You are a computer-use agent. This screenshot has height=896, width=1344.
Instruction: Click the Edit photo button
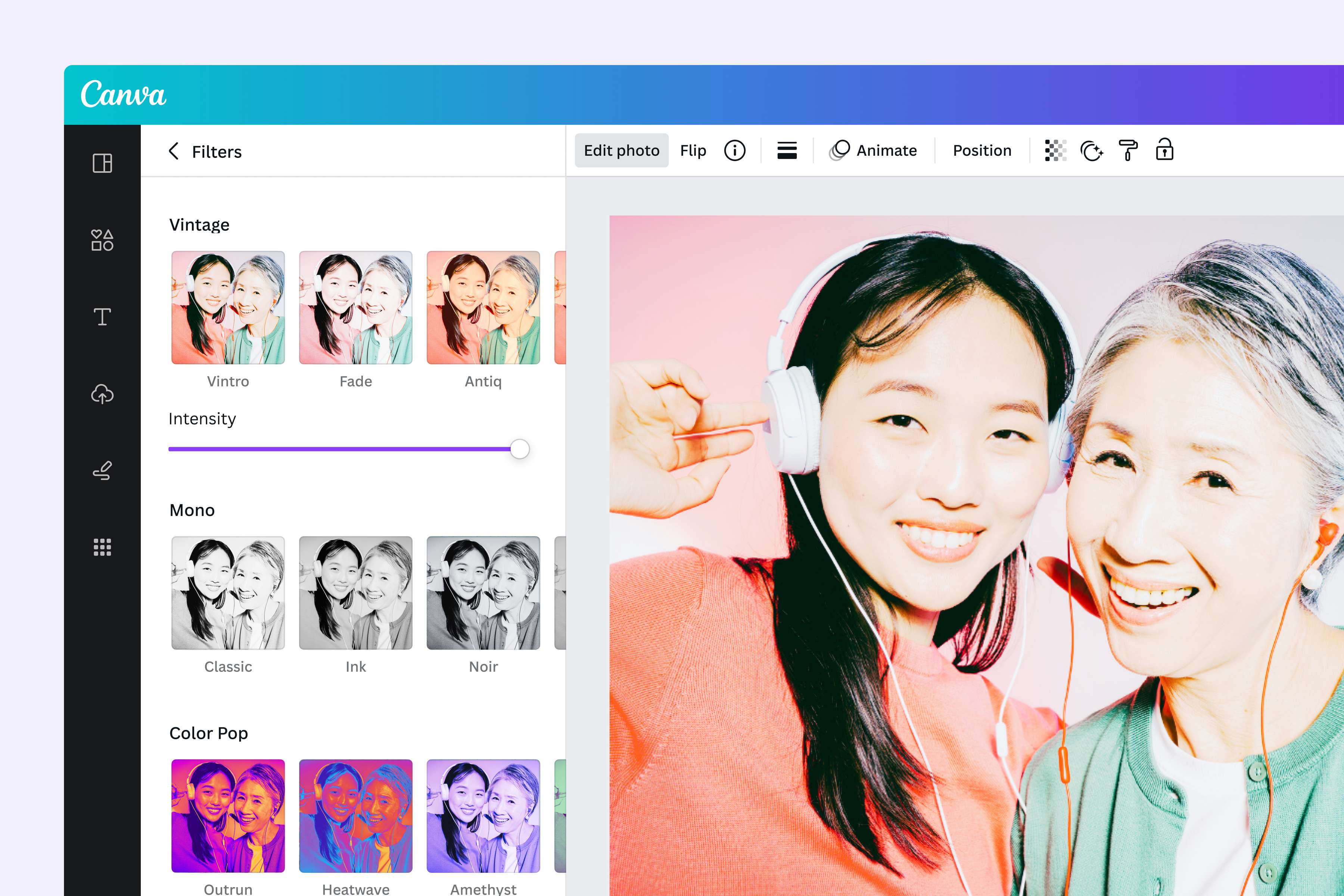click(x=622, y=151)
